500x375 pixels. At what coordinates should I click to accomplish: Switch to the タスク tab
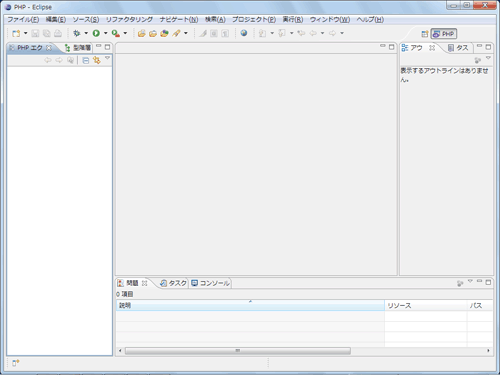point(173,283)
